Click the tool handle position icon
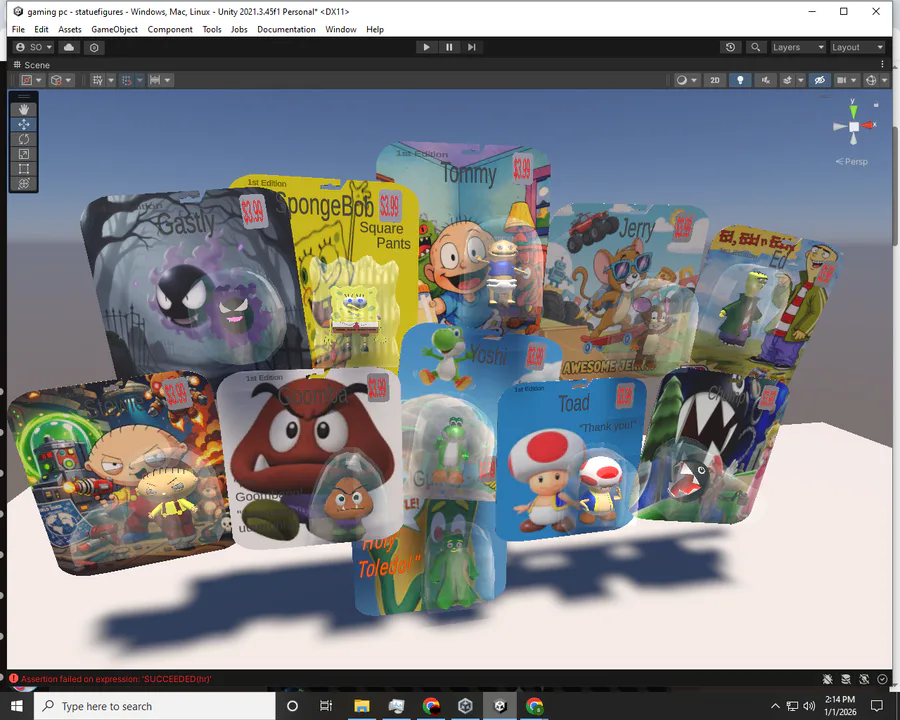This screenshot has height=720, width=900. [27, 80]
